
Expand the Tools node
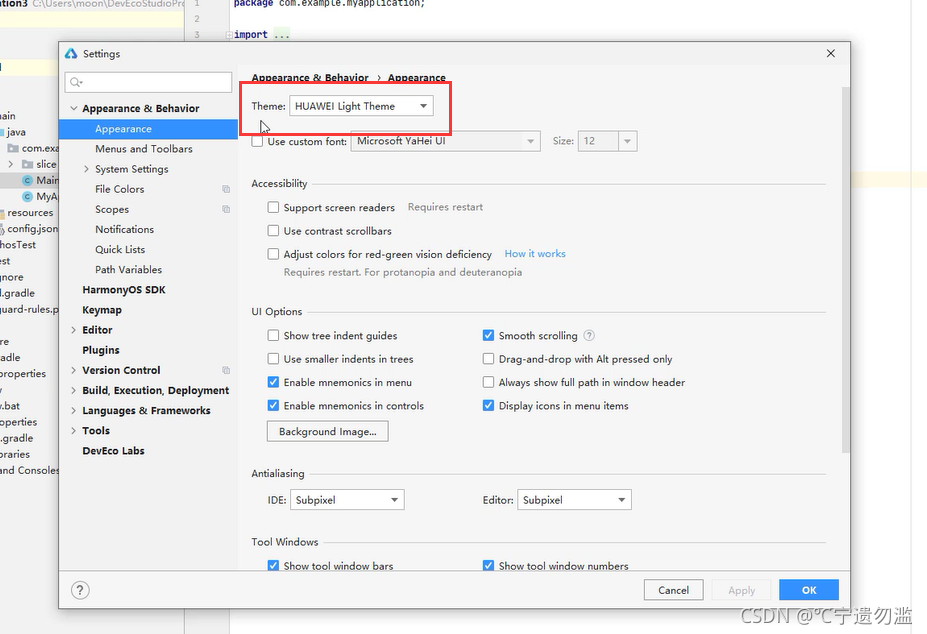coord(73,431)
